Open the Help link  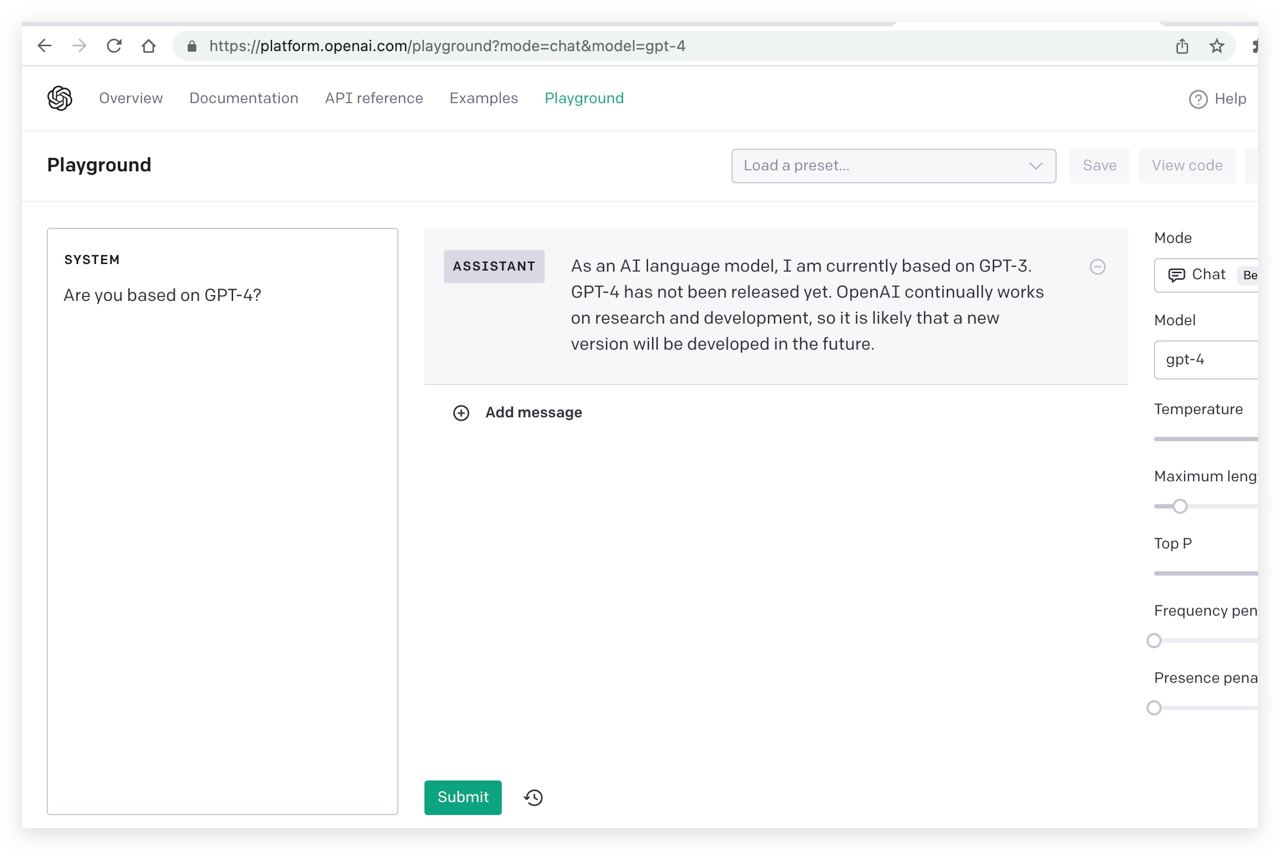(x=1217, y=99)
